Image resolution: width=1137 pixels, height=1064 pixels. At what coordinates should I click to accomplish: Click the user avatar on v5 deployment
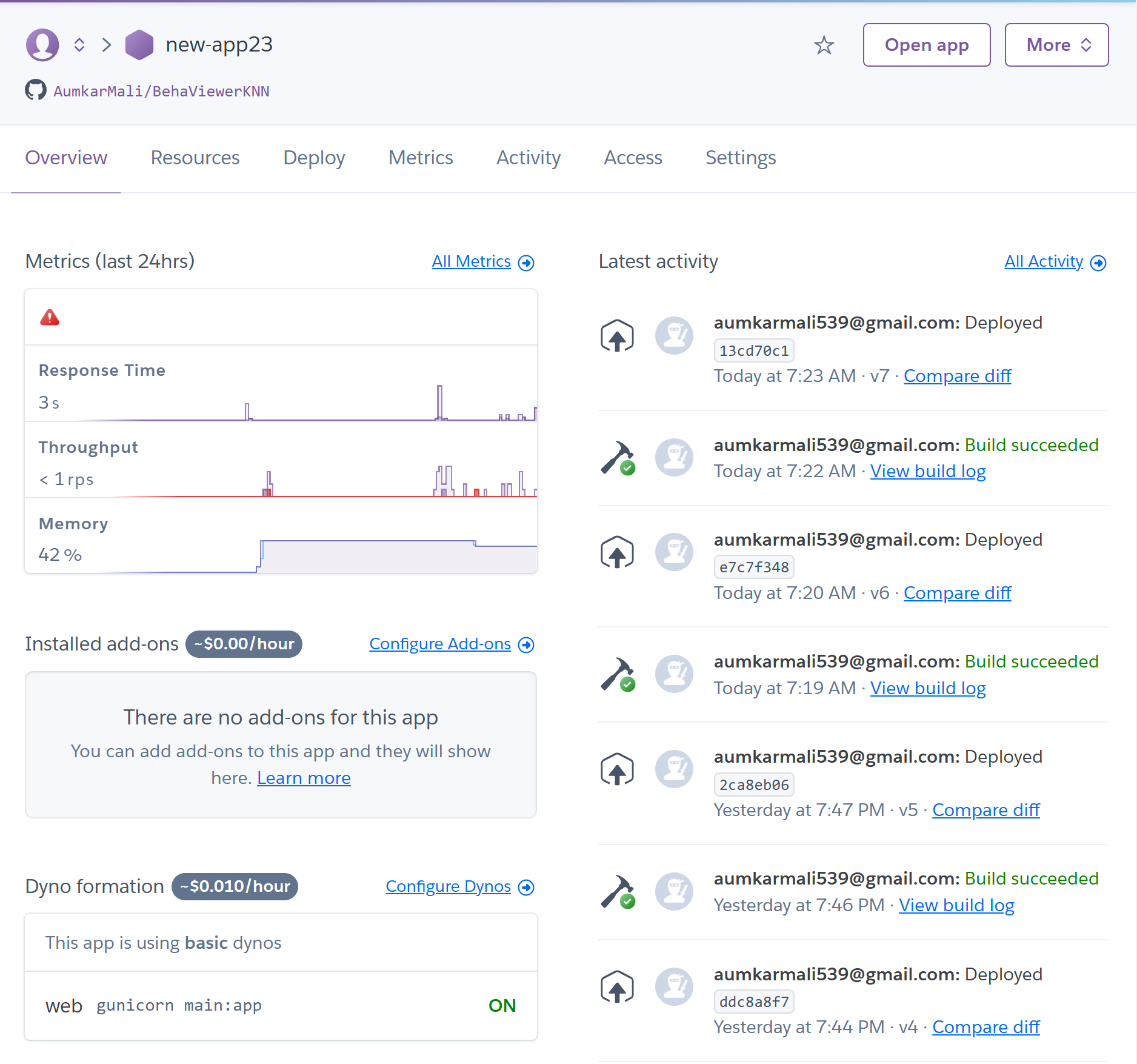click(674, 769)
